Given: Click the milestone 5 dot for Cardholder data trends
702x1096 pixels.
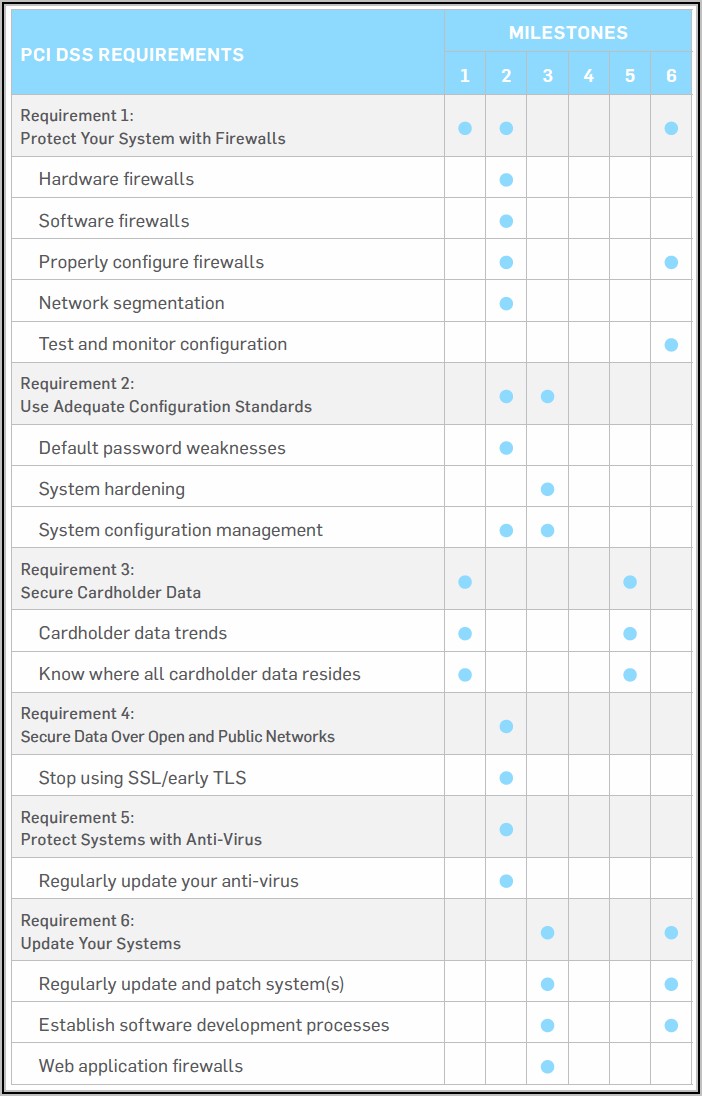Looking at the screenshot, I should [630, 633].
